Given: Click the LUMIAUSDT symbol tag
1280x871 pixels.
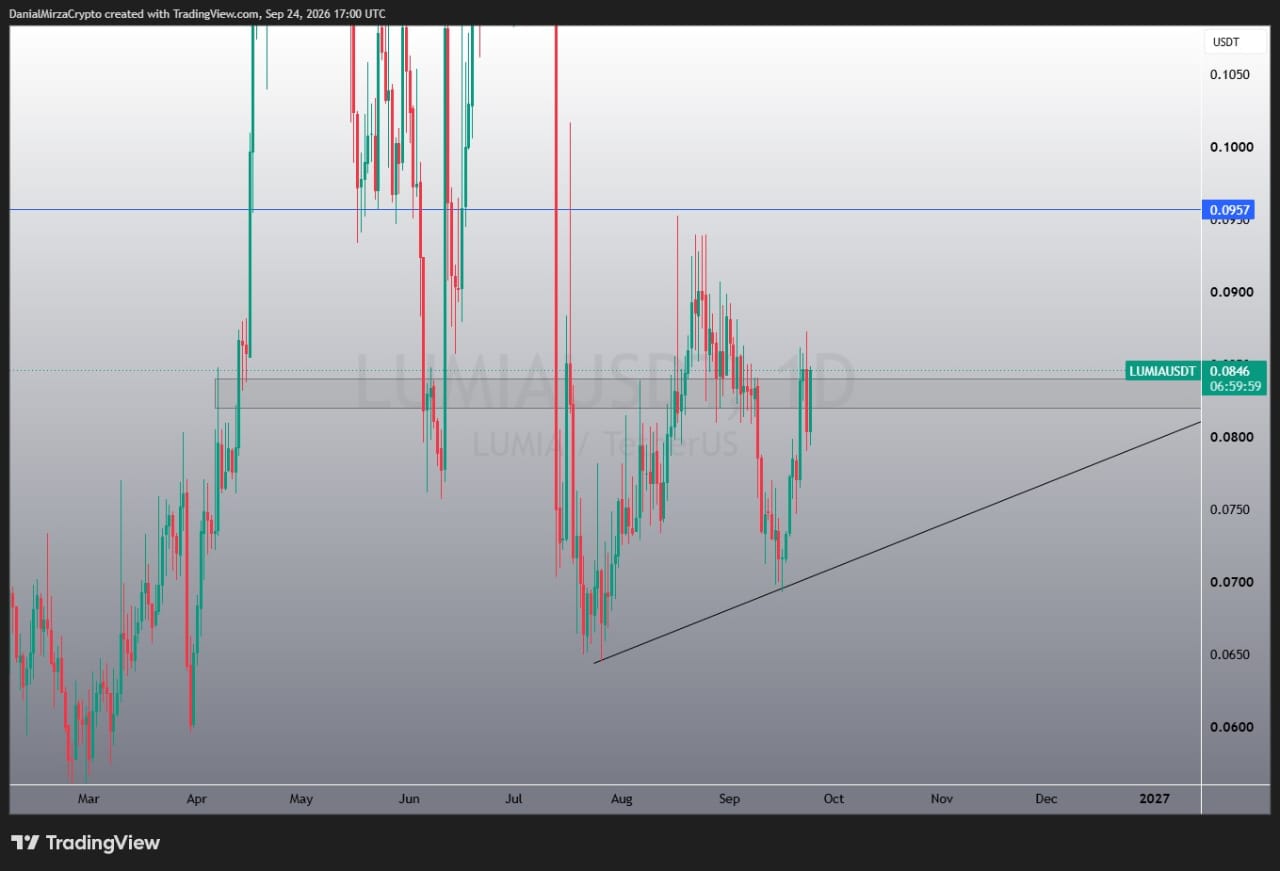Looking at the screenshot, I should (x=1162, y=371).
